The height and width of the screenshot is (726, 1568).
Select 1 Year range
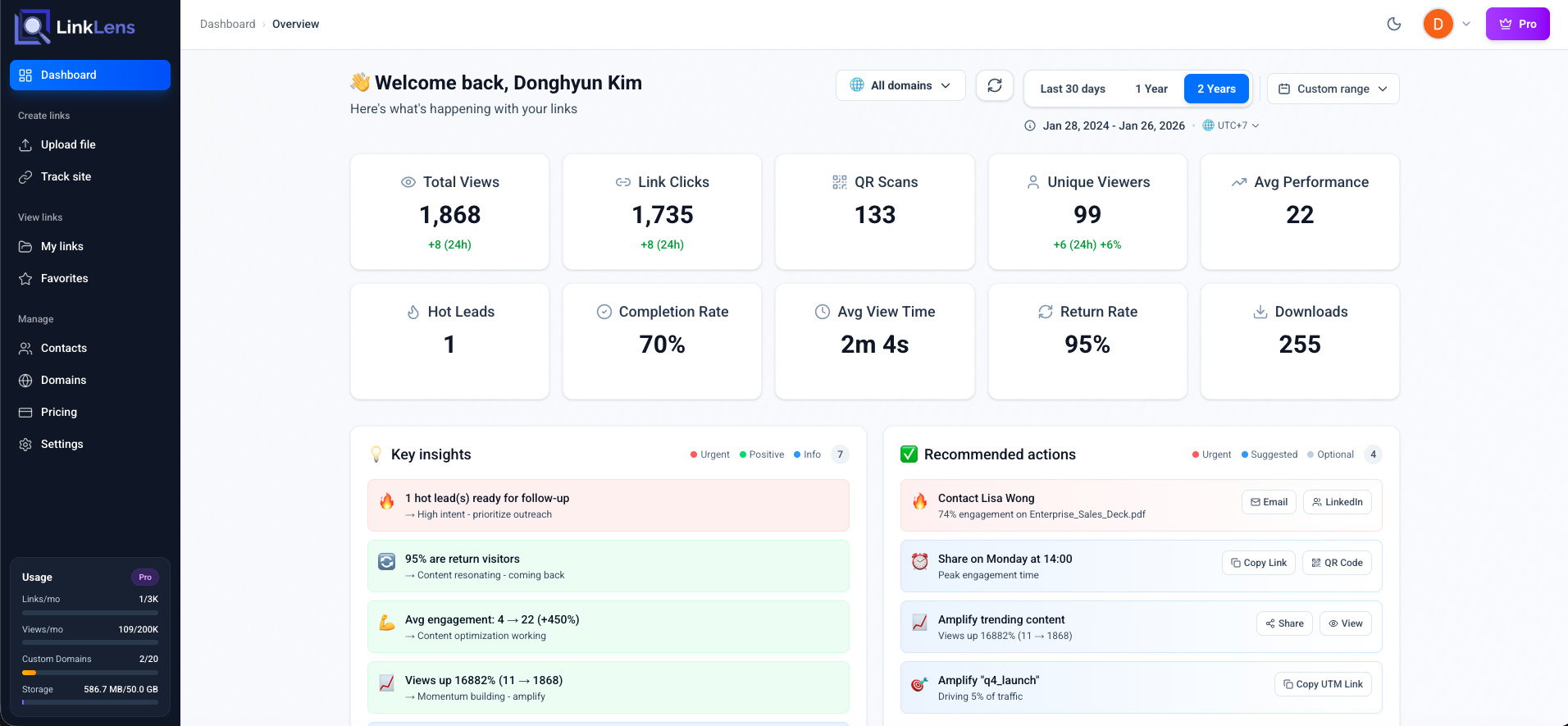[1151, 89]
